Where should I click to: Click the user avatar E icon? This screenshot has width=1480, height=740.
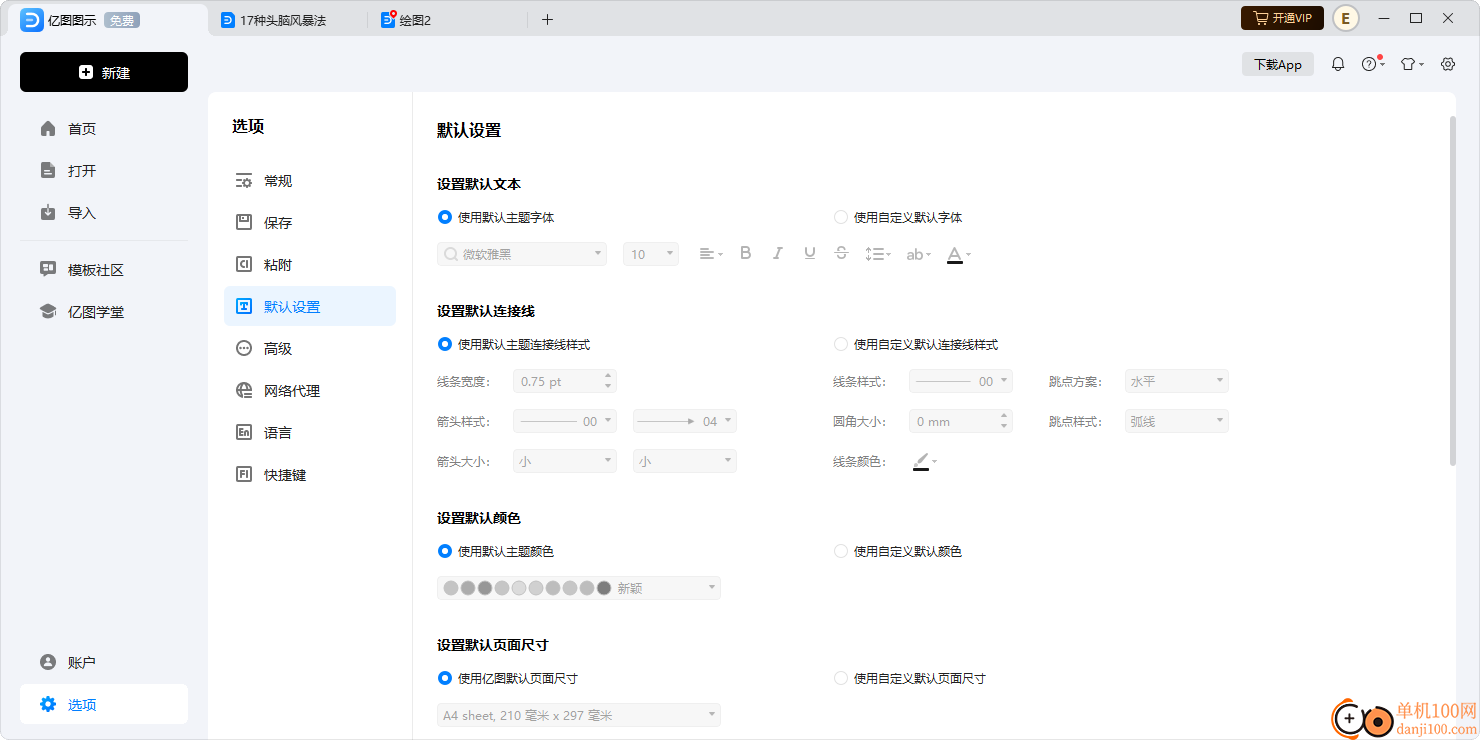1346,18
